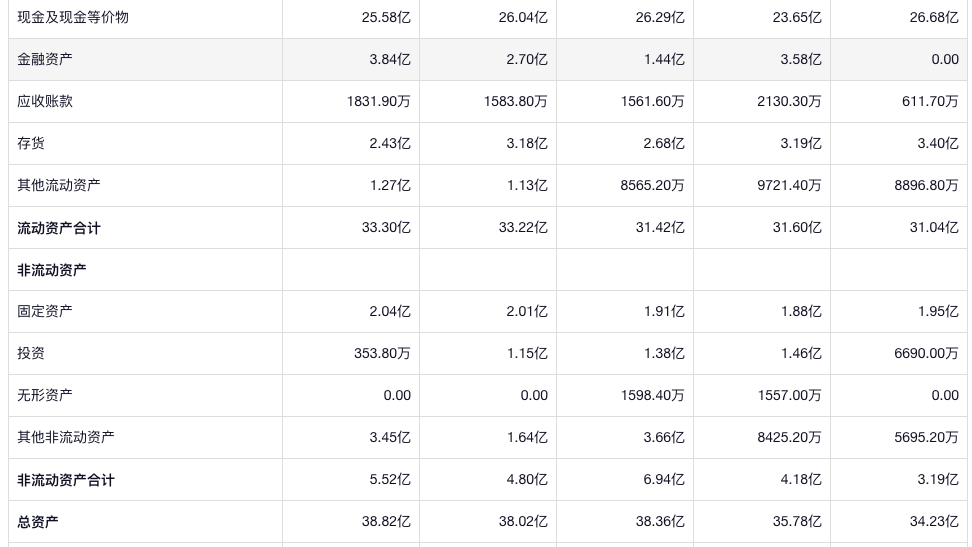Select the 8425.20万 other non-current assets cell
This screenshot has height=547, width=972.
[x=789, y=437]
